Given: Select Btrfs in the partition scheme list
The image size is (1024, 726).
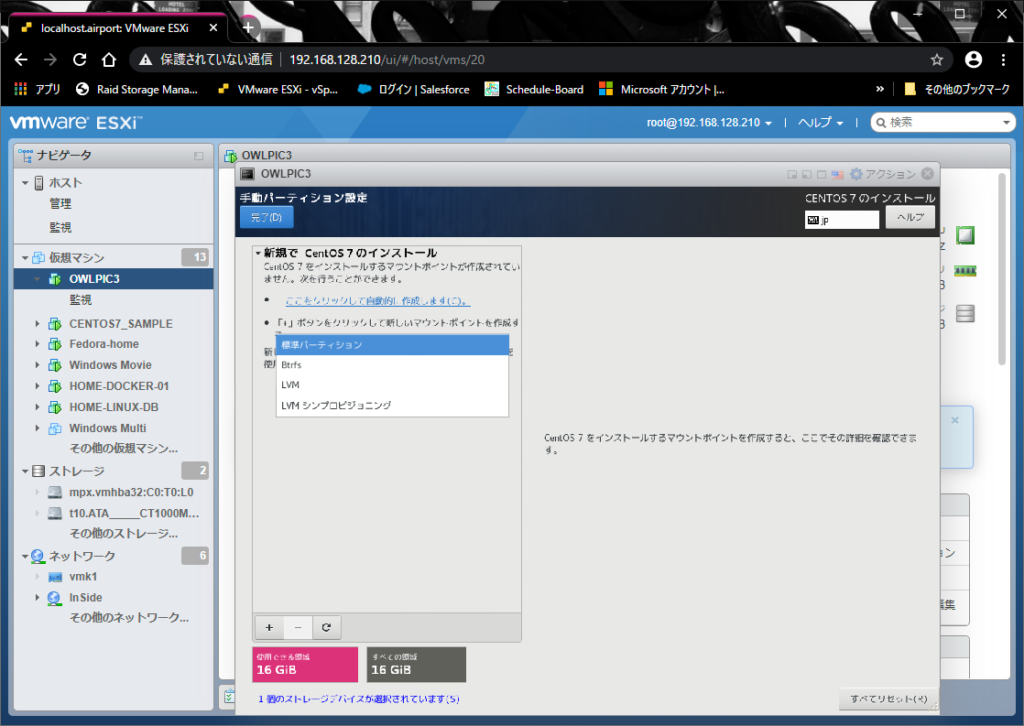Looking at the screenshot, I should click(392, 365).
